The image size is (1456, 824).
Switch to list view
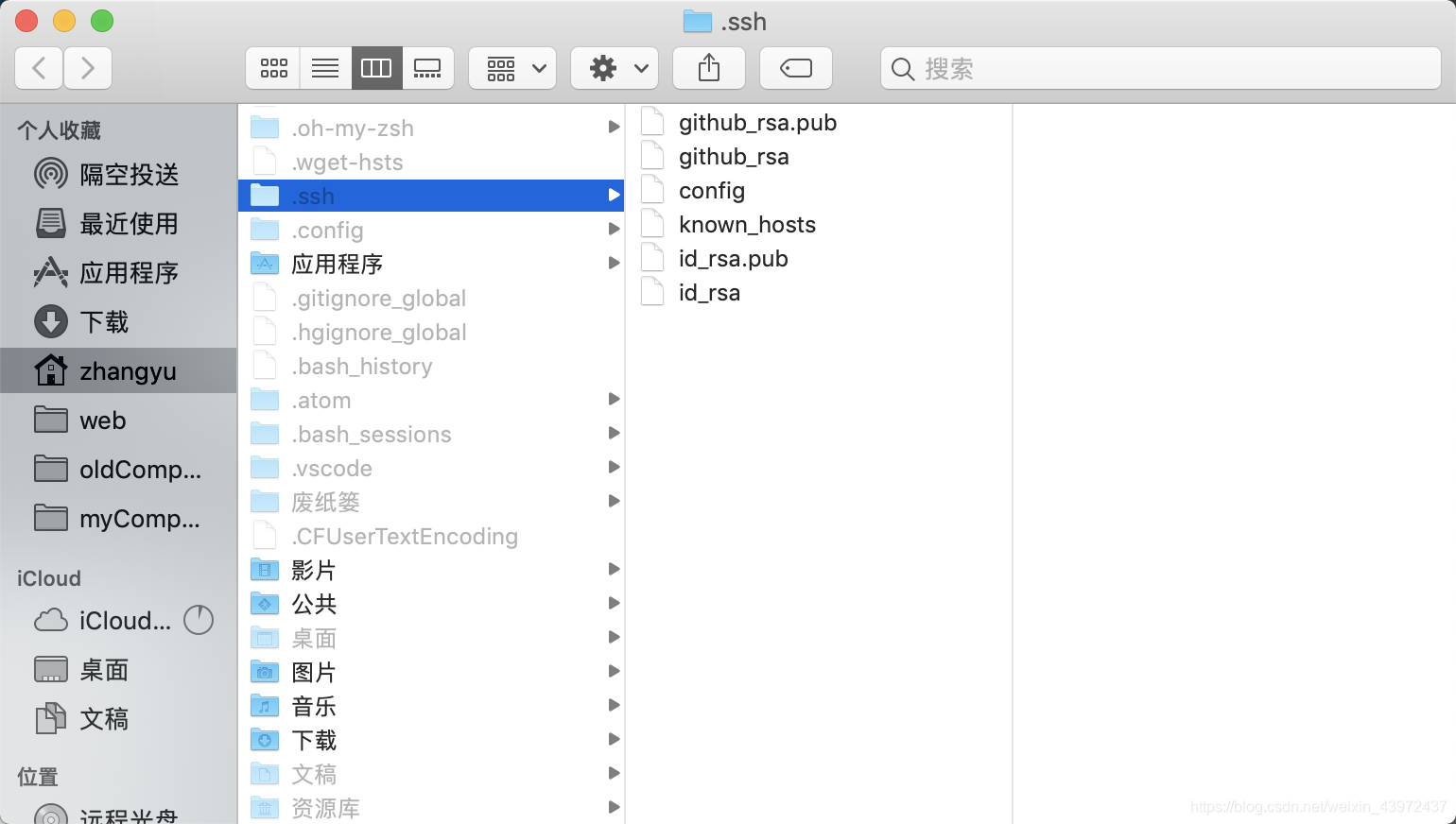click(325, 68)
